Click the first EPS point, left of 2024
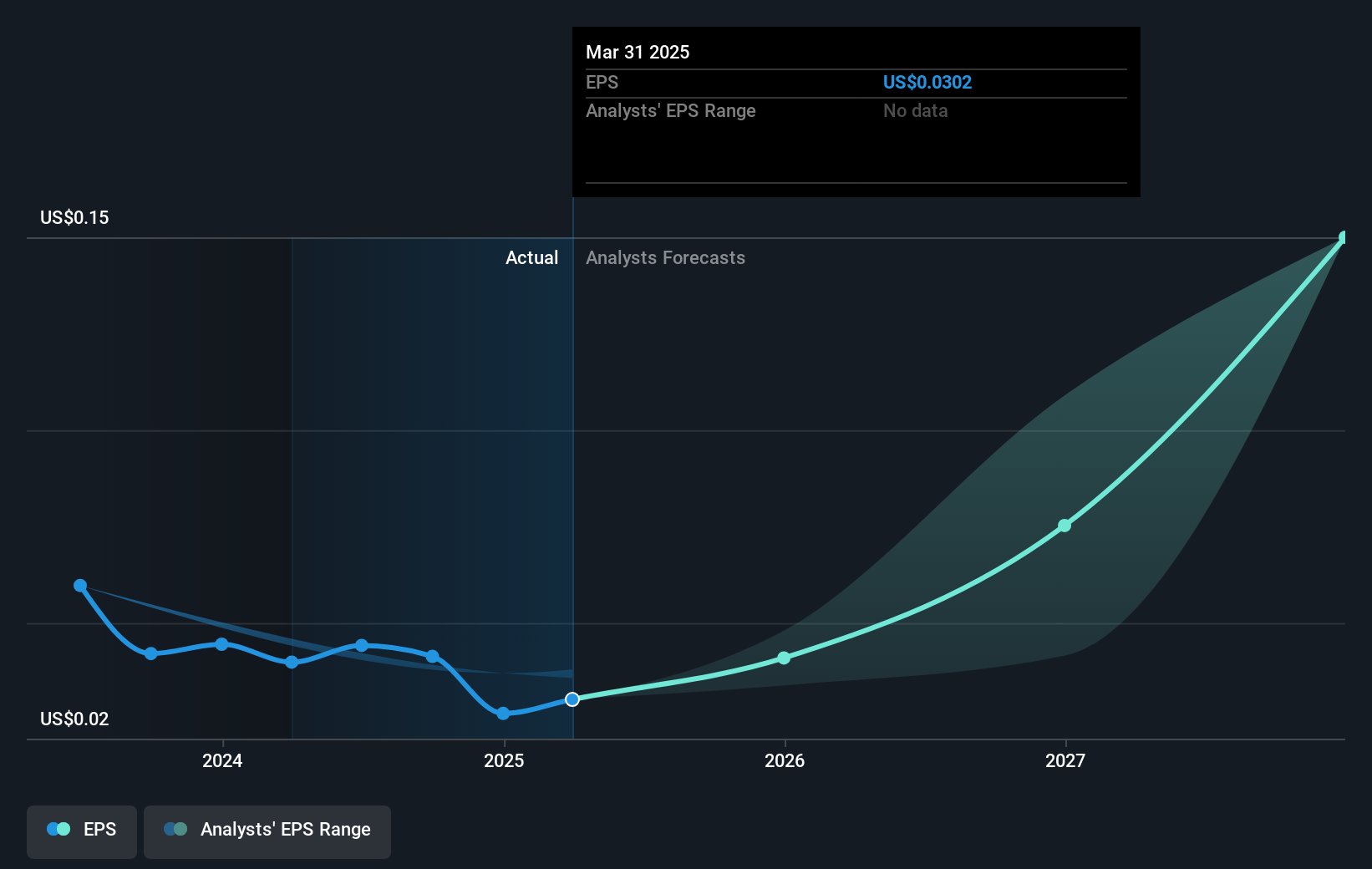1372x869 pixels. pos(80,586)
